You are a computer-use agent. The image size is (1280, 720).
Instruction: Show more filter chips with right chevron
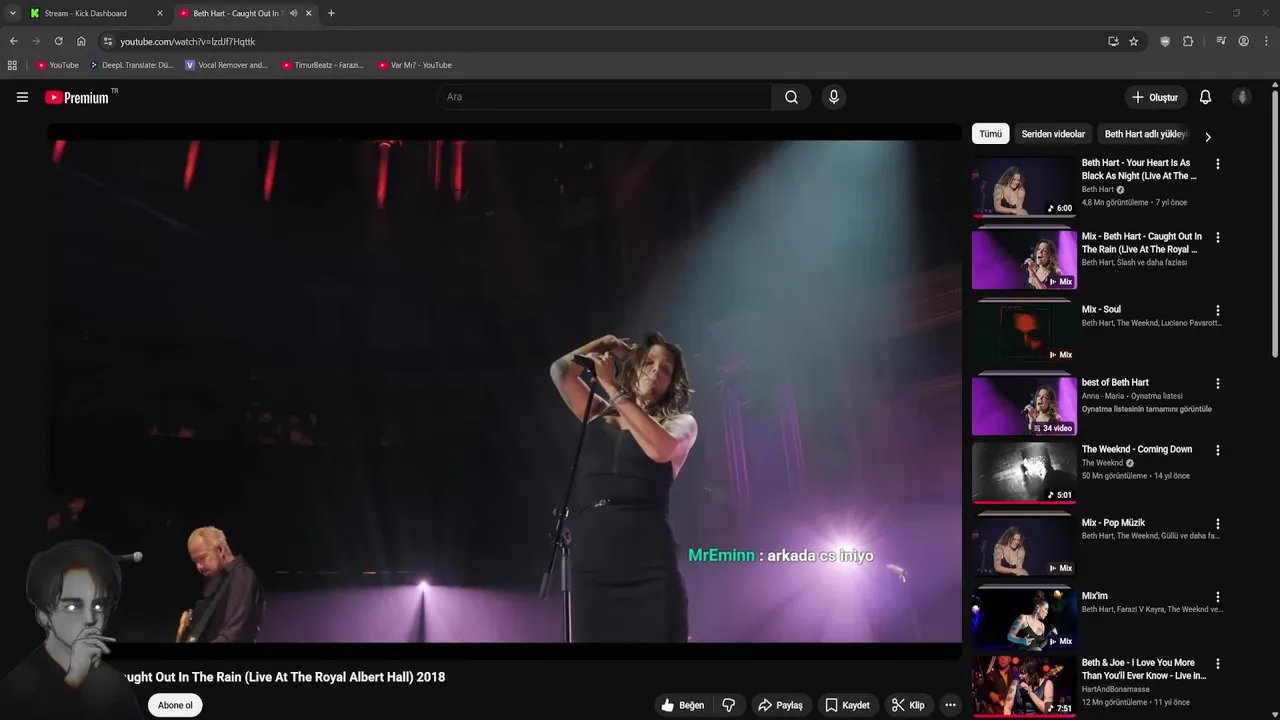[x=1207, y=137]
